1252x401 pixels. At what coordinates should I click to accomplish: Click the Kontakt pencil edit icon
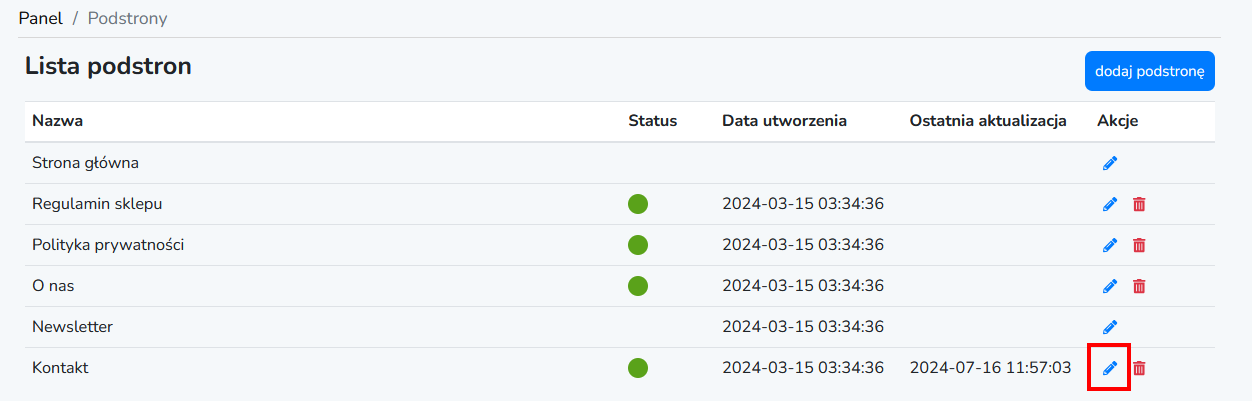tap(1109, 368)
